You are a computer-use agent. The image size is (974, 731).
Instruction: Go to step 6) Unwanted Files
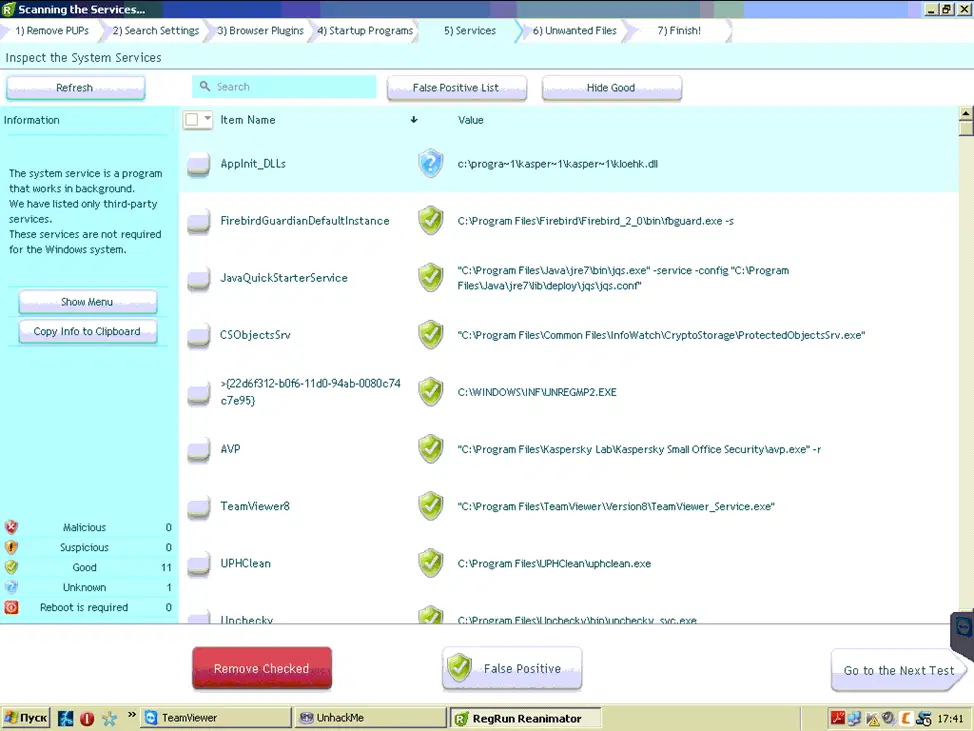[x=575, y=30]
